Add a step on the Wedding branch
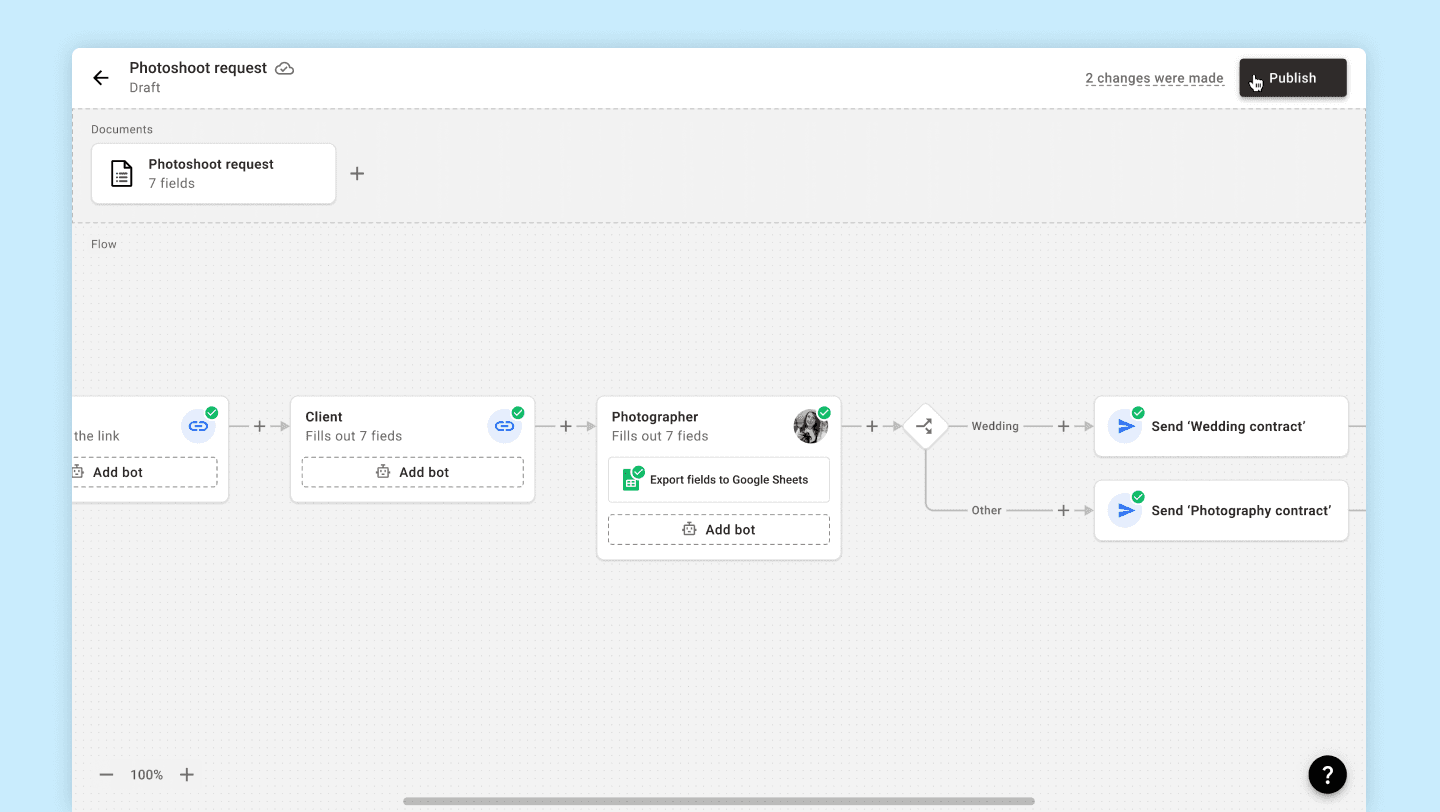 coord(1063,426)
